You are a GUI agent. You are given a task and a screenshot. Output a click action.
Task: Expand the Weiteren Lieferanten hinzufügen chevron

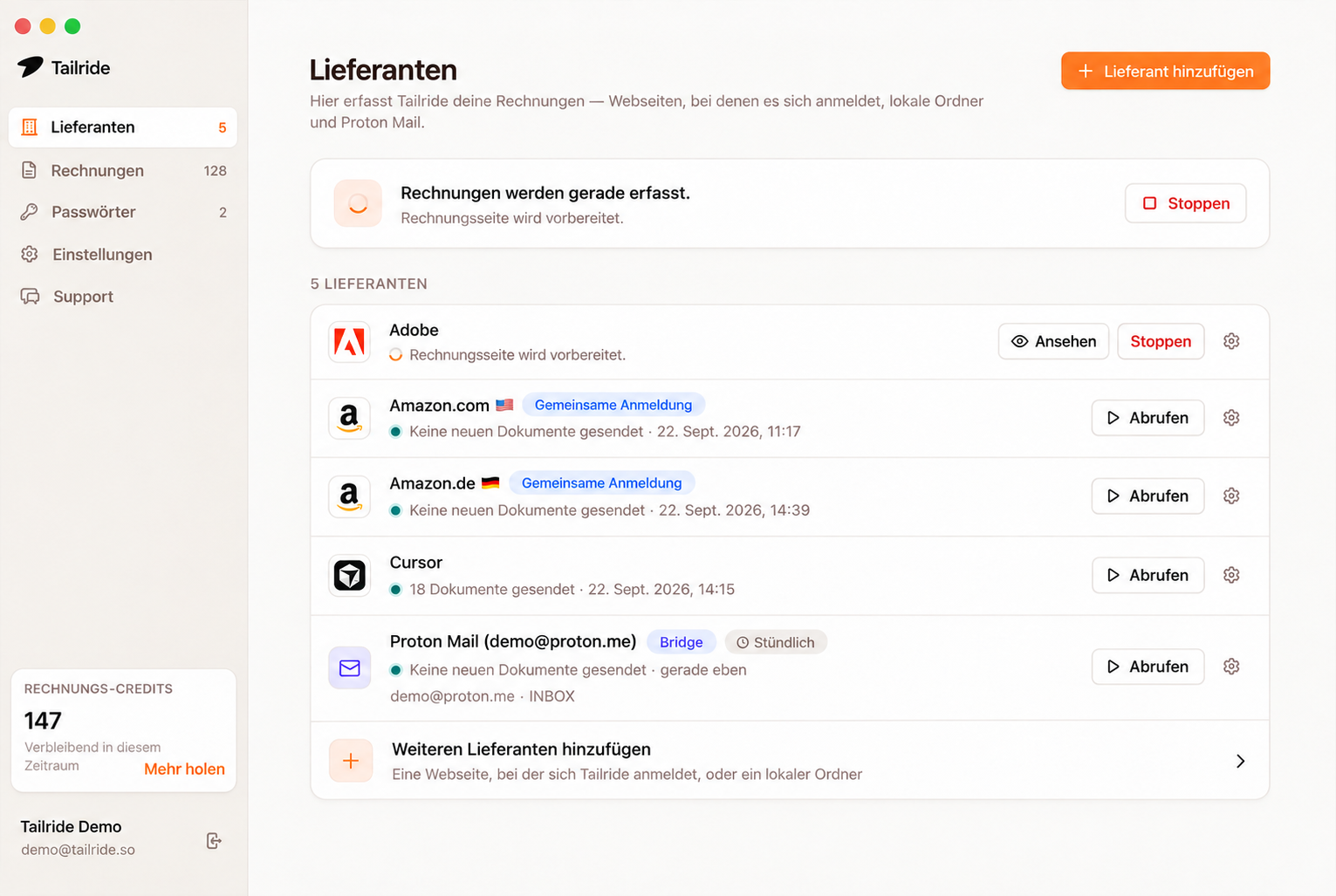tap(1240, 761)
